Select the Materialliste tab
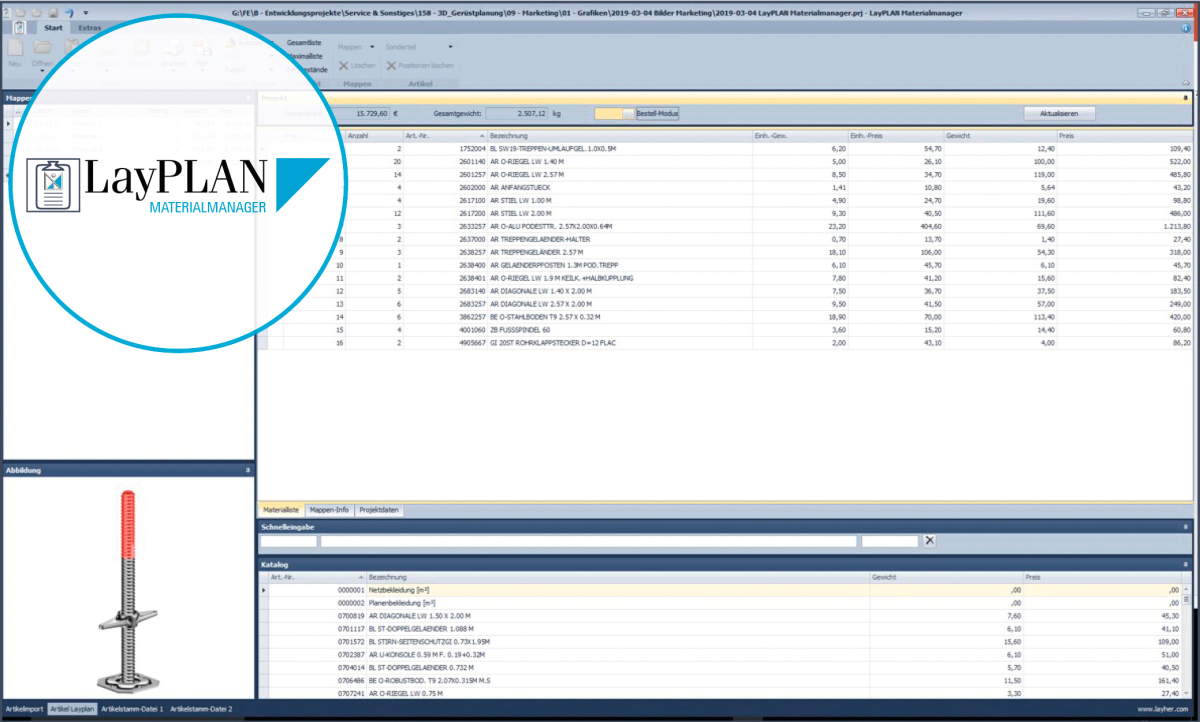The image size is (1200, 722). (x=281, y=510)
